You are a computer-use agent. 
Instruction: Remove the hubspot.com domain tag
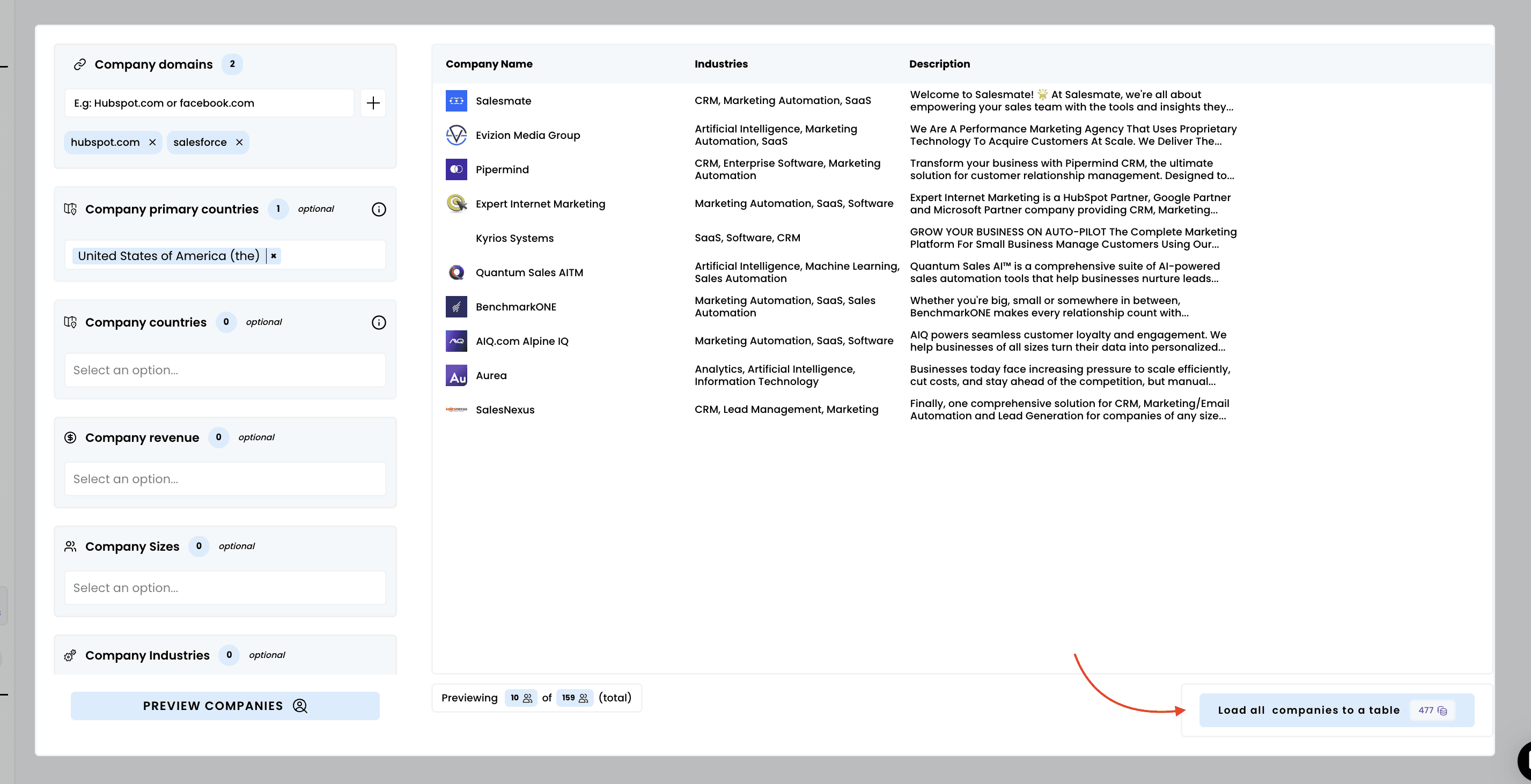click(152, 142)
